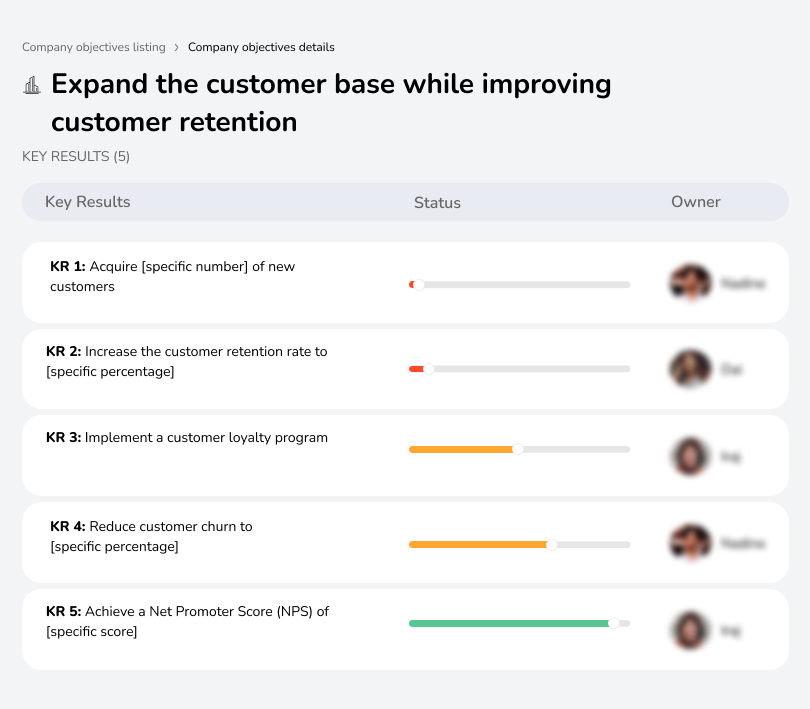
Task: Click the chevron in the breadcrumb trail
Action: coord(177,47)
